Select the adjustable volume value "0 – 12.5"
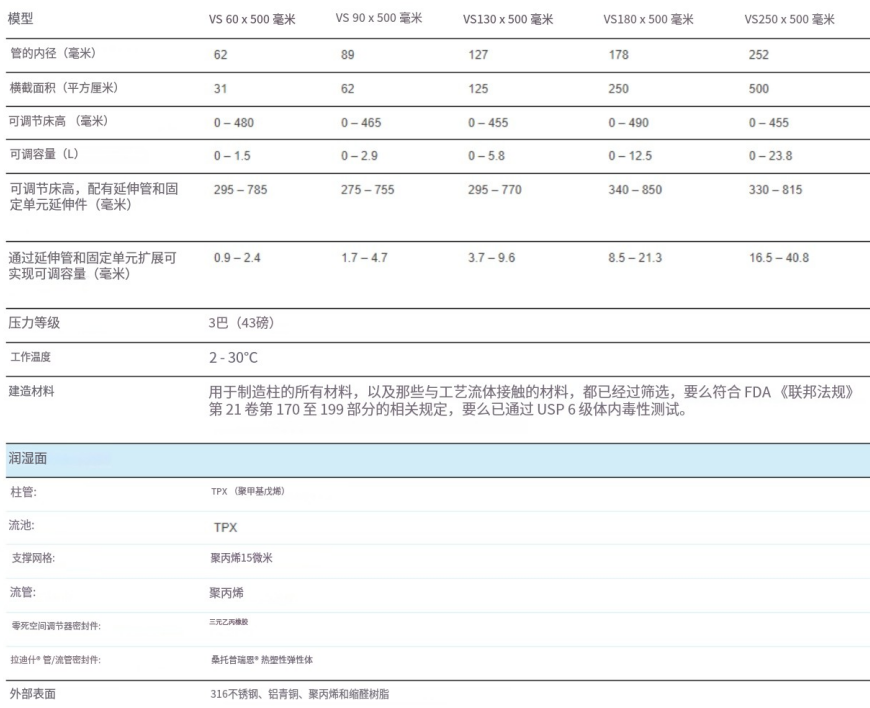 coord(630,156)
